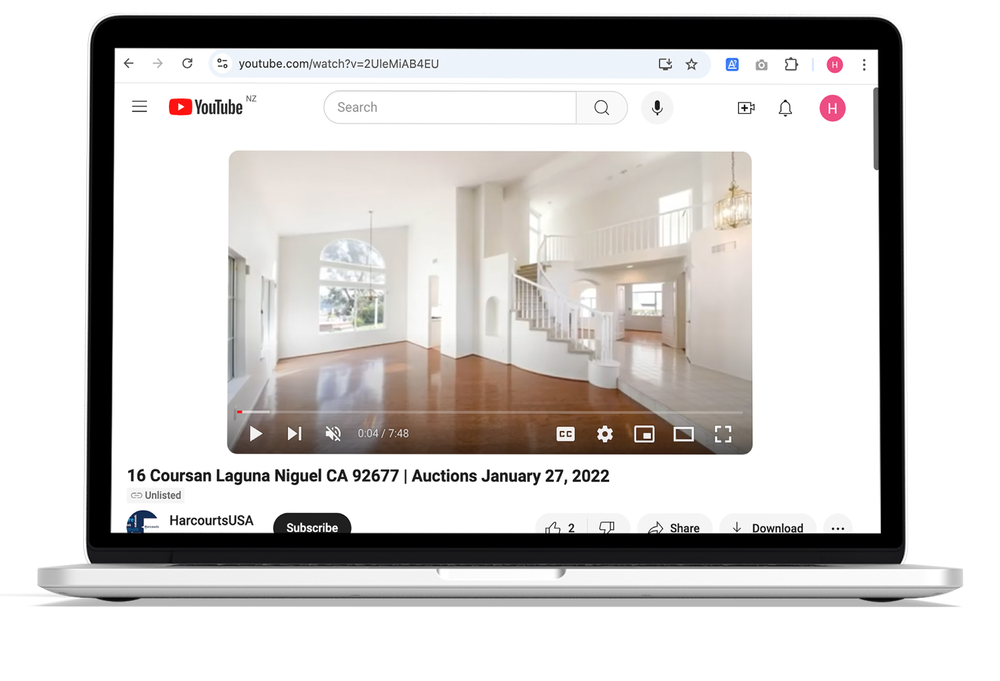This screenshot has height=681, width=1000.
Task: Start voice search with the microphone icon
Action: click(x=657, y=108)
